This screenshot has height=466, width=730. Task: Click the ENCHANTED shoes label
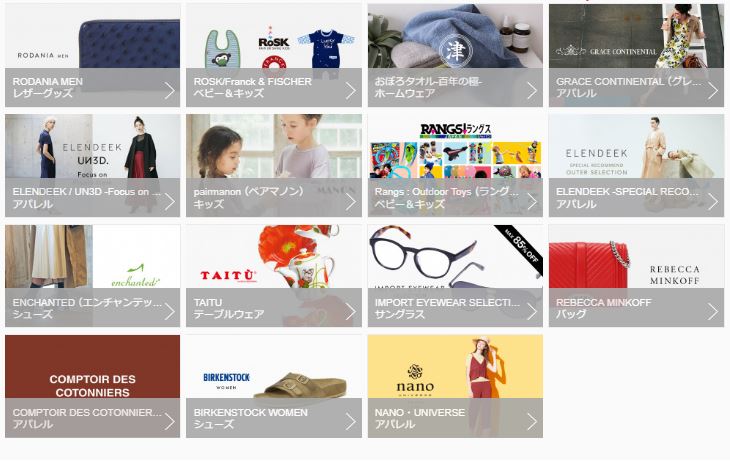87,308
